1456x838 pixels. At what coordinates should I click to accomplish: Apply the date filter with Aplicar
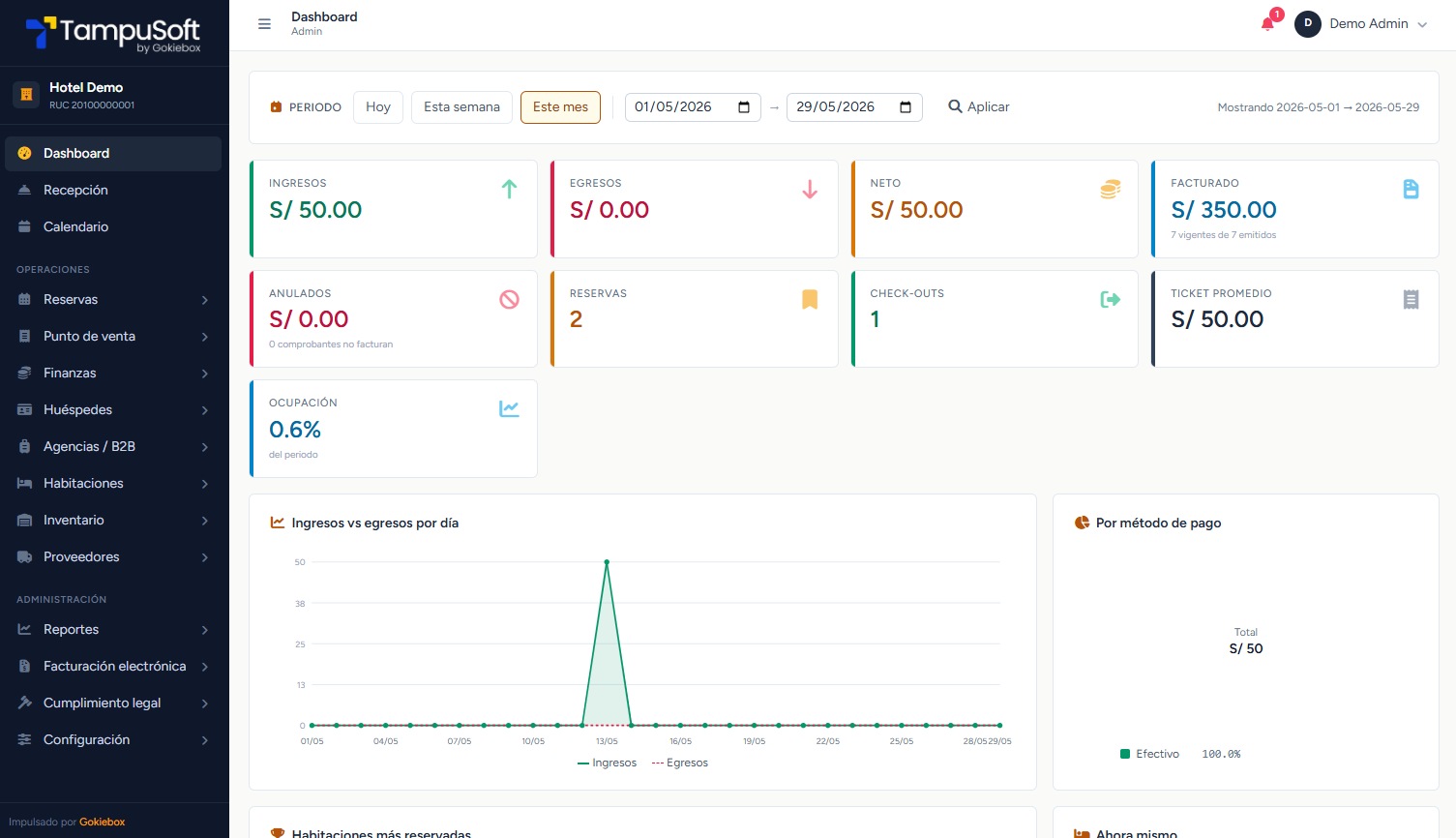(x=978, y=107)
